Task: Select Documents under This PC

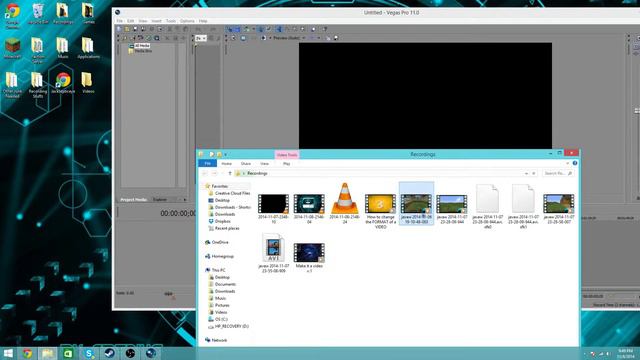Action: (222, 284)
